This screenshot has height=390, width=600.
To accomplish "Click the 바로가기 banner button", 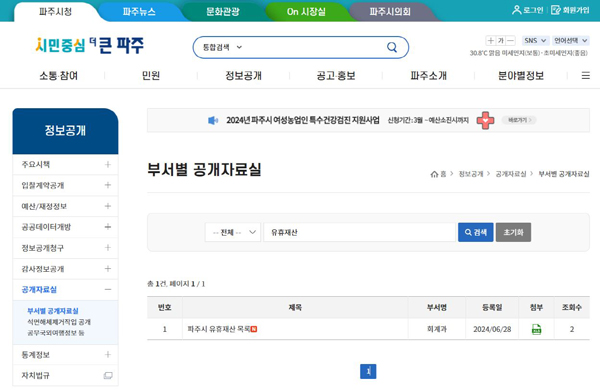I will click(519, 120).
